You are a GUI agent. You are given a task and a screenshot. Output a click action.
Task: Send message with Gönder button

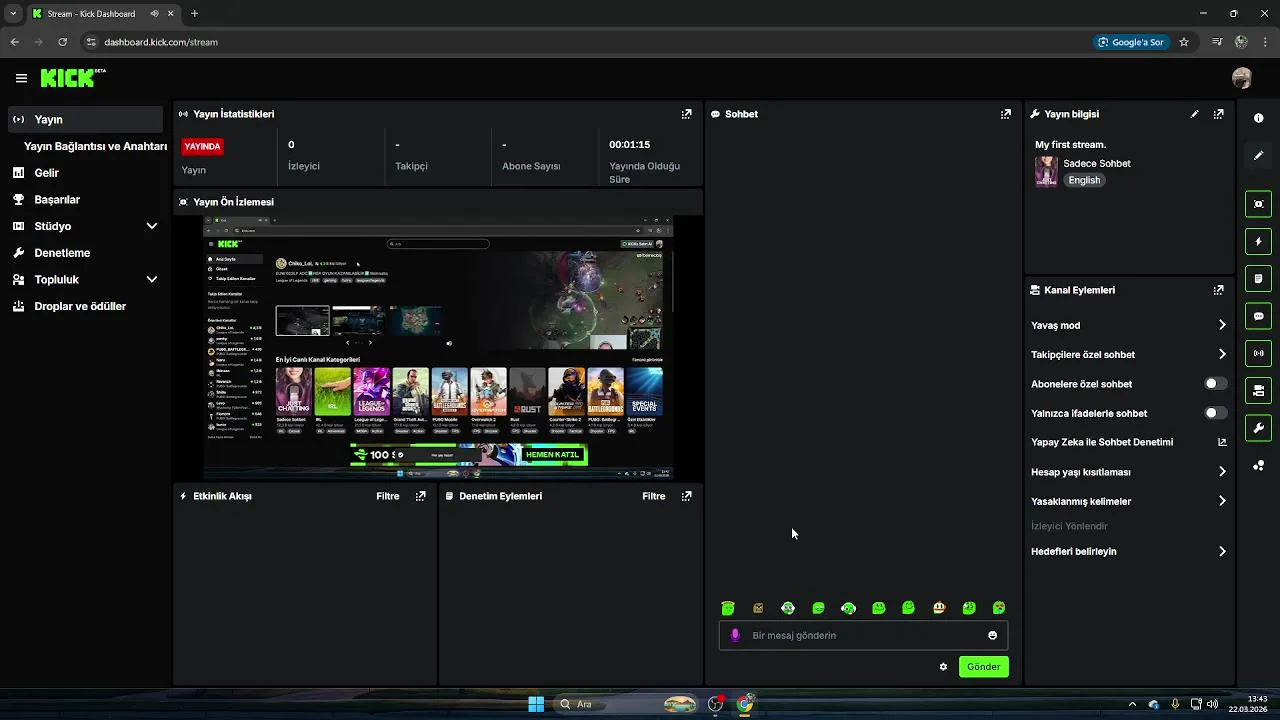(984, 667)
